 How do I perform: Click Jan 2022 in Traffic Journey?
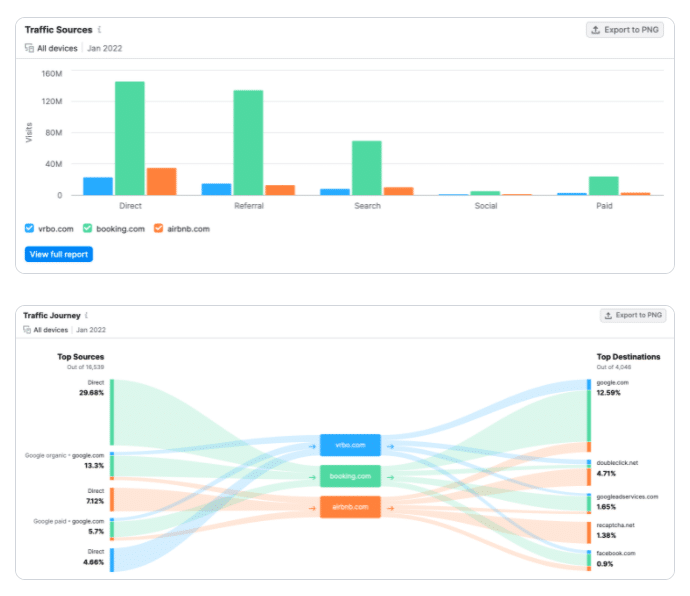[91, 330]
